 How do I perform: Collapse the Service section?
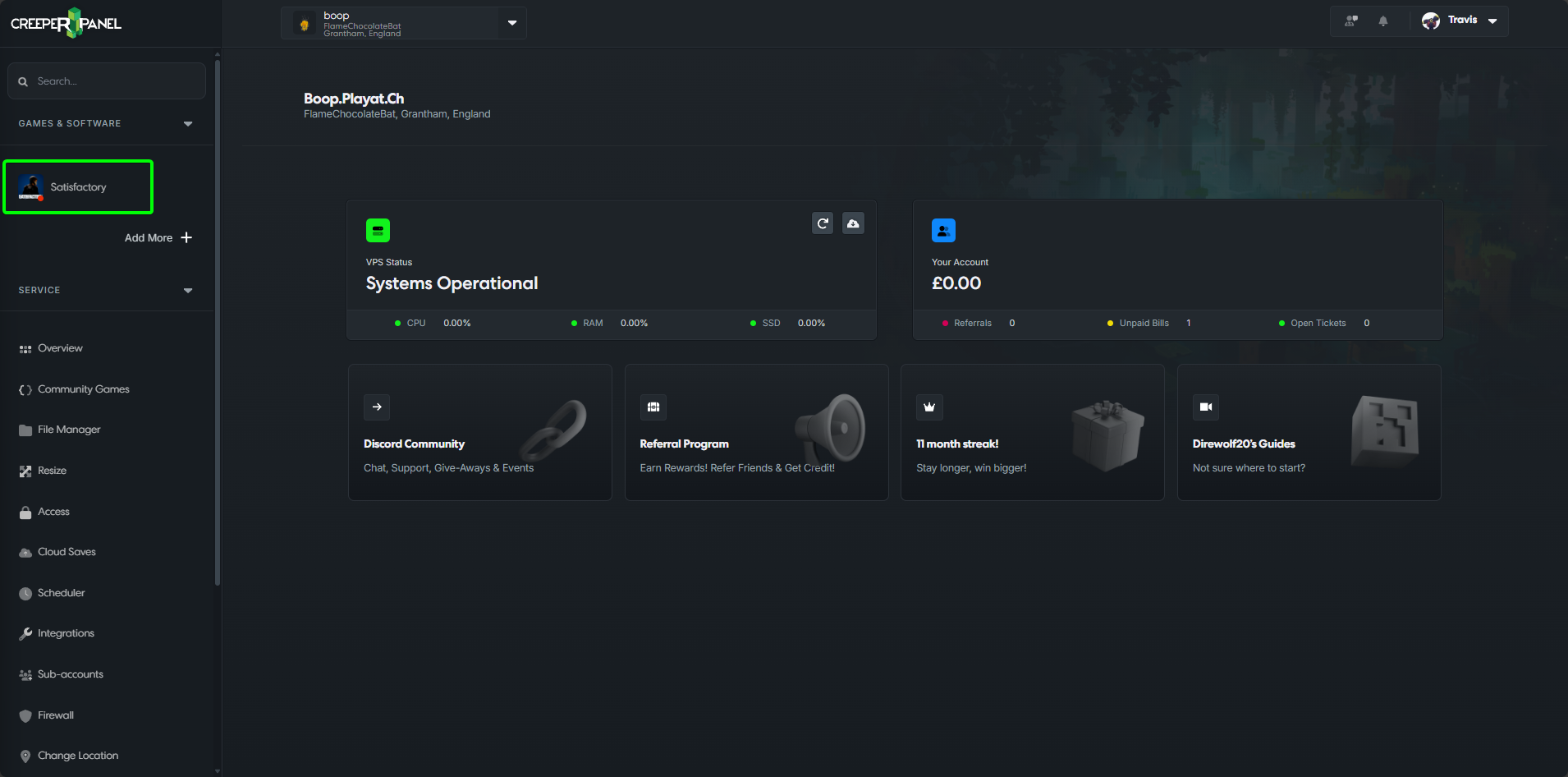(x=187, y=290)
